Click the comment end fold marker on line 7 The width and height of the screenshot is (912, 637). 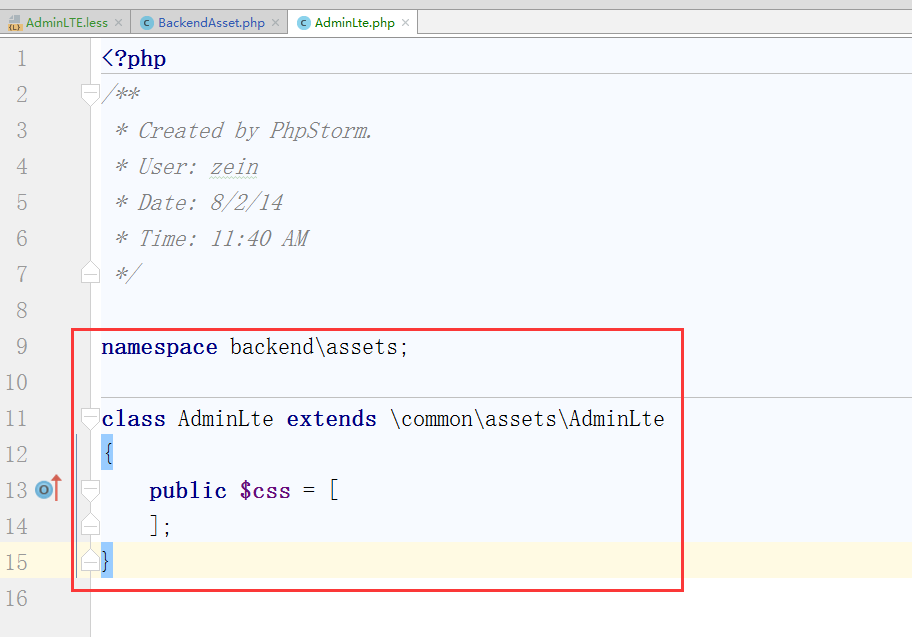click(x=90, y=272)
